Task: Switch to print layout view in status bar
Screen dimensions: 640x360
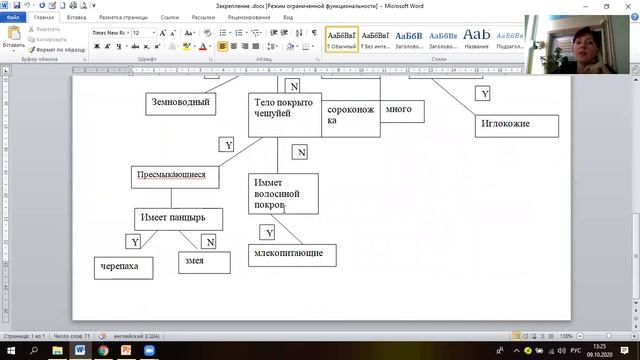Action: coord(517,336)
